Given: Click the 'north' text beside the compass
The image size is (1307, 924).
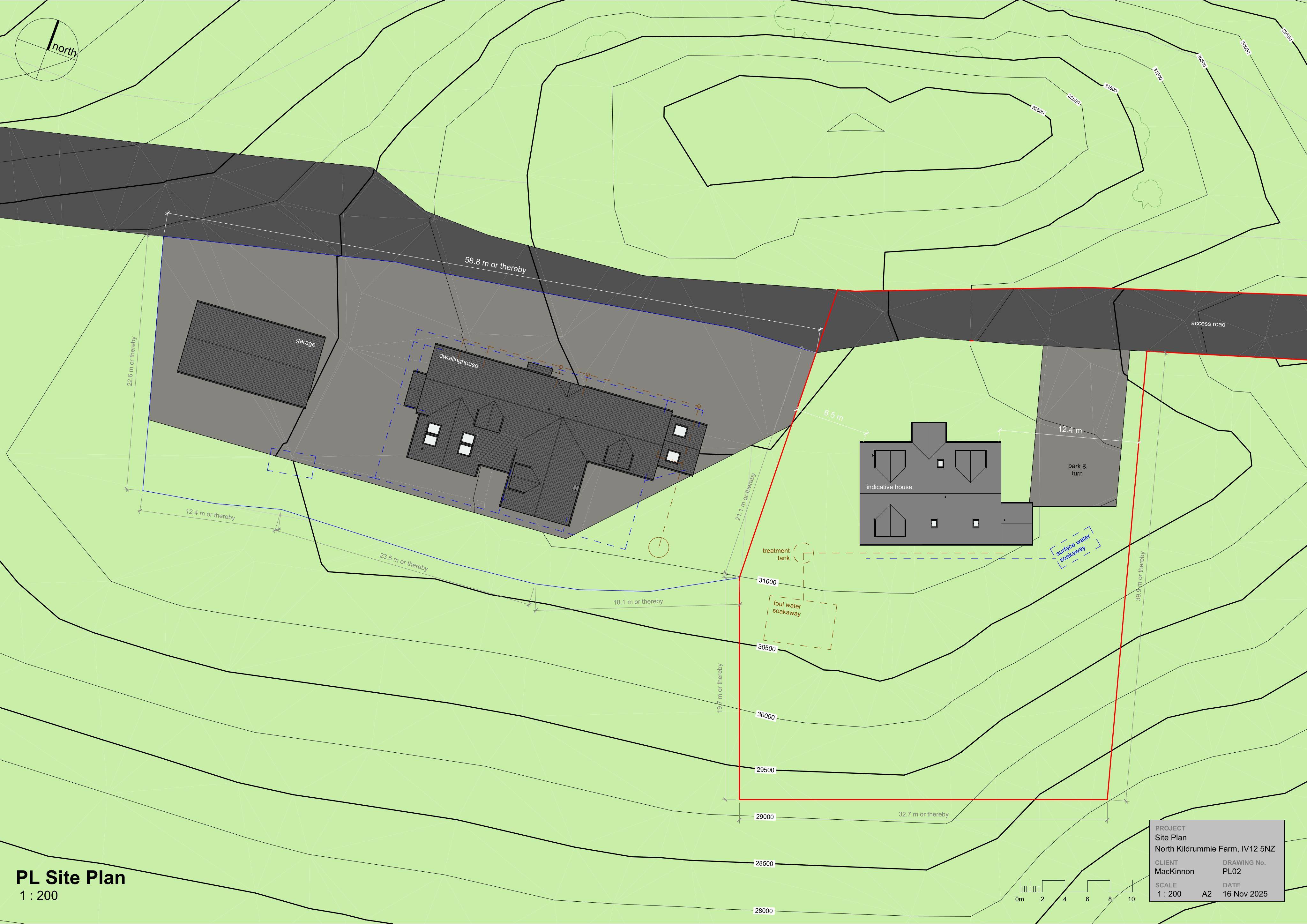Looking at the screenshot, I should point(64,50).
